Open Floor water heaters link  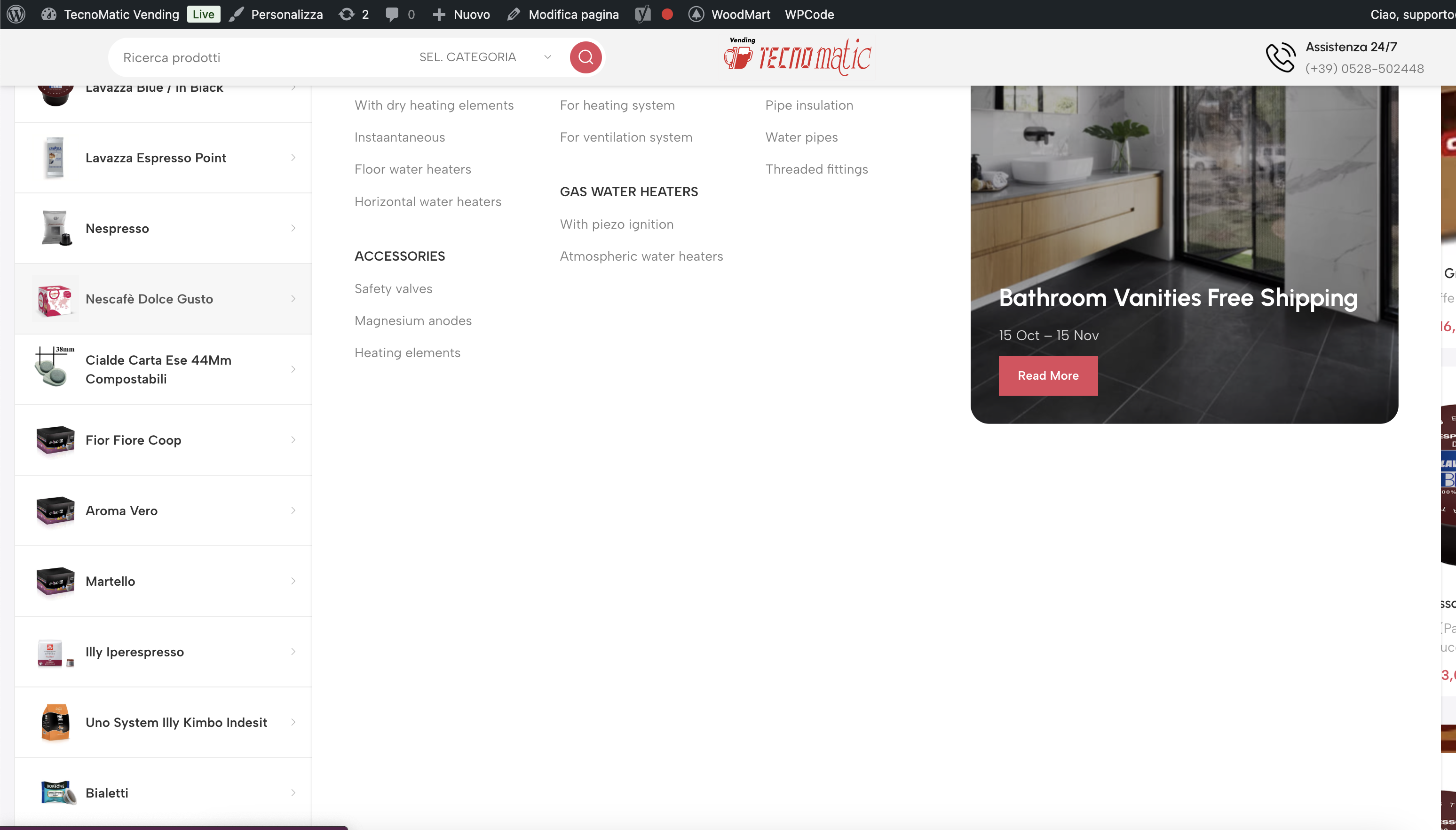(x=413, y=169)
